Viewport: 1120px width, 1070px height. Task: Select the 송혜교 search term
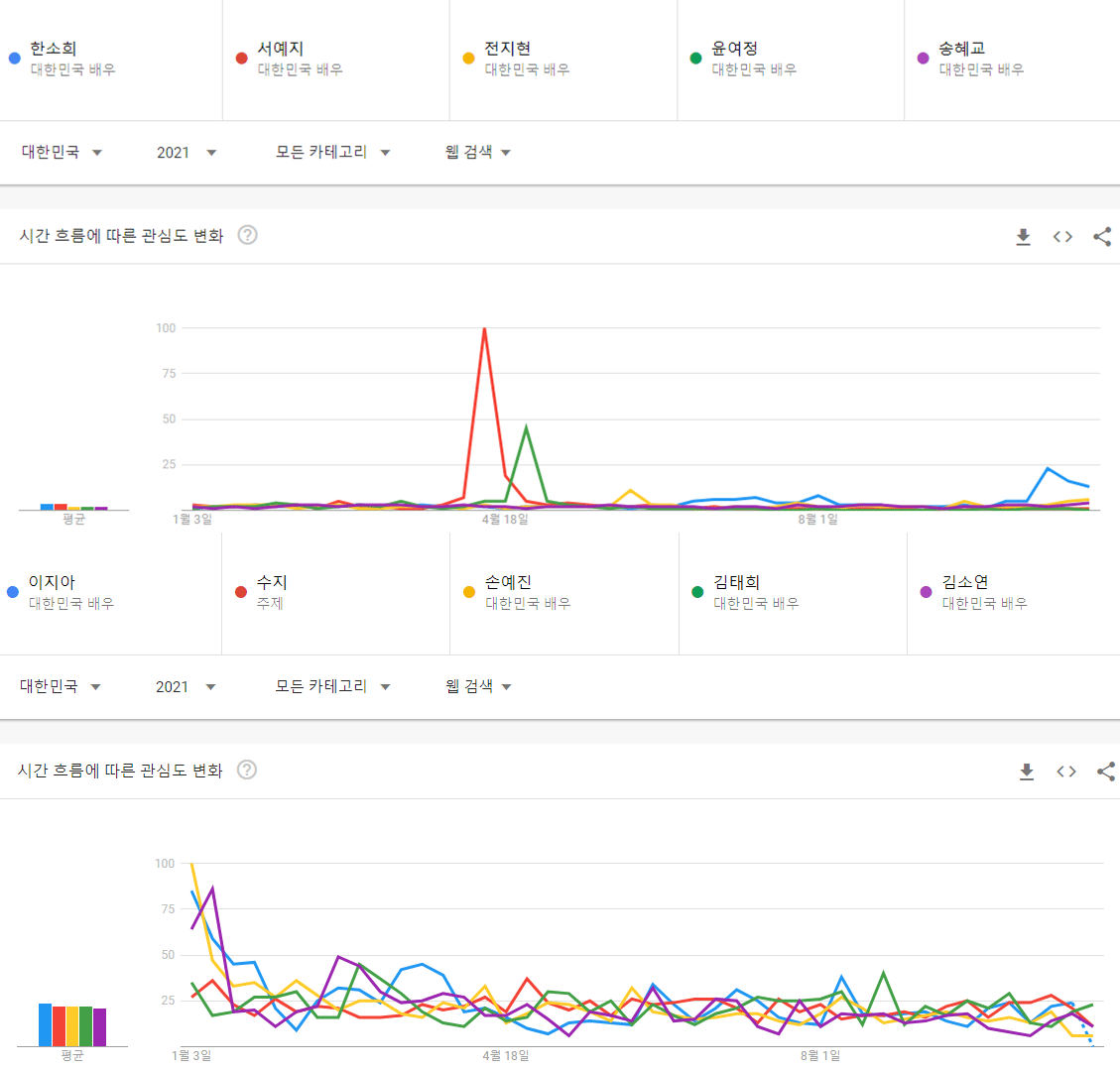tap(962, 49)
